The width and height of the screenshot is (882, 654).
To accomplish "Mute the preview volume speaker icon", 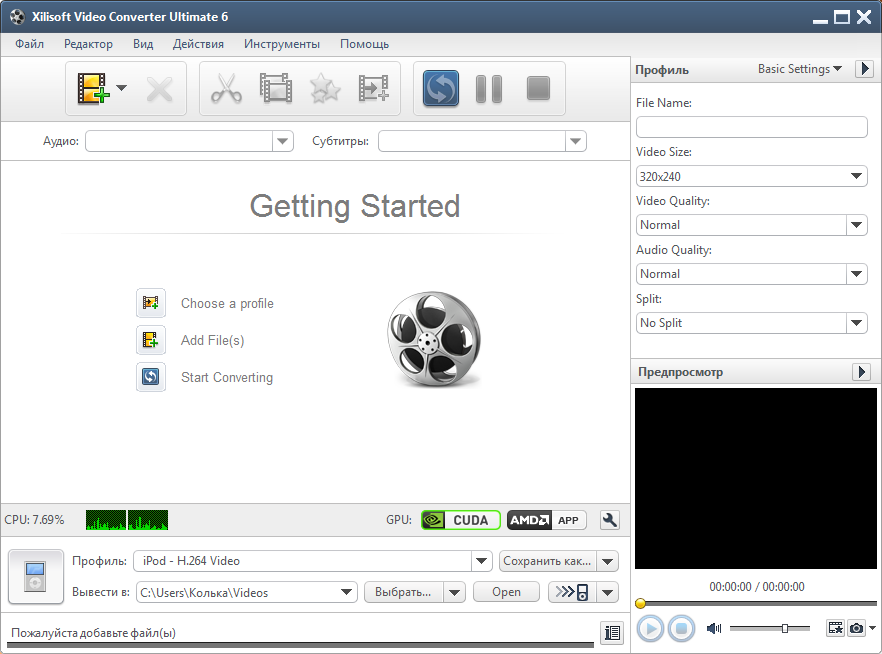I will click(x=714, y=628).
